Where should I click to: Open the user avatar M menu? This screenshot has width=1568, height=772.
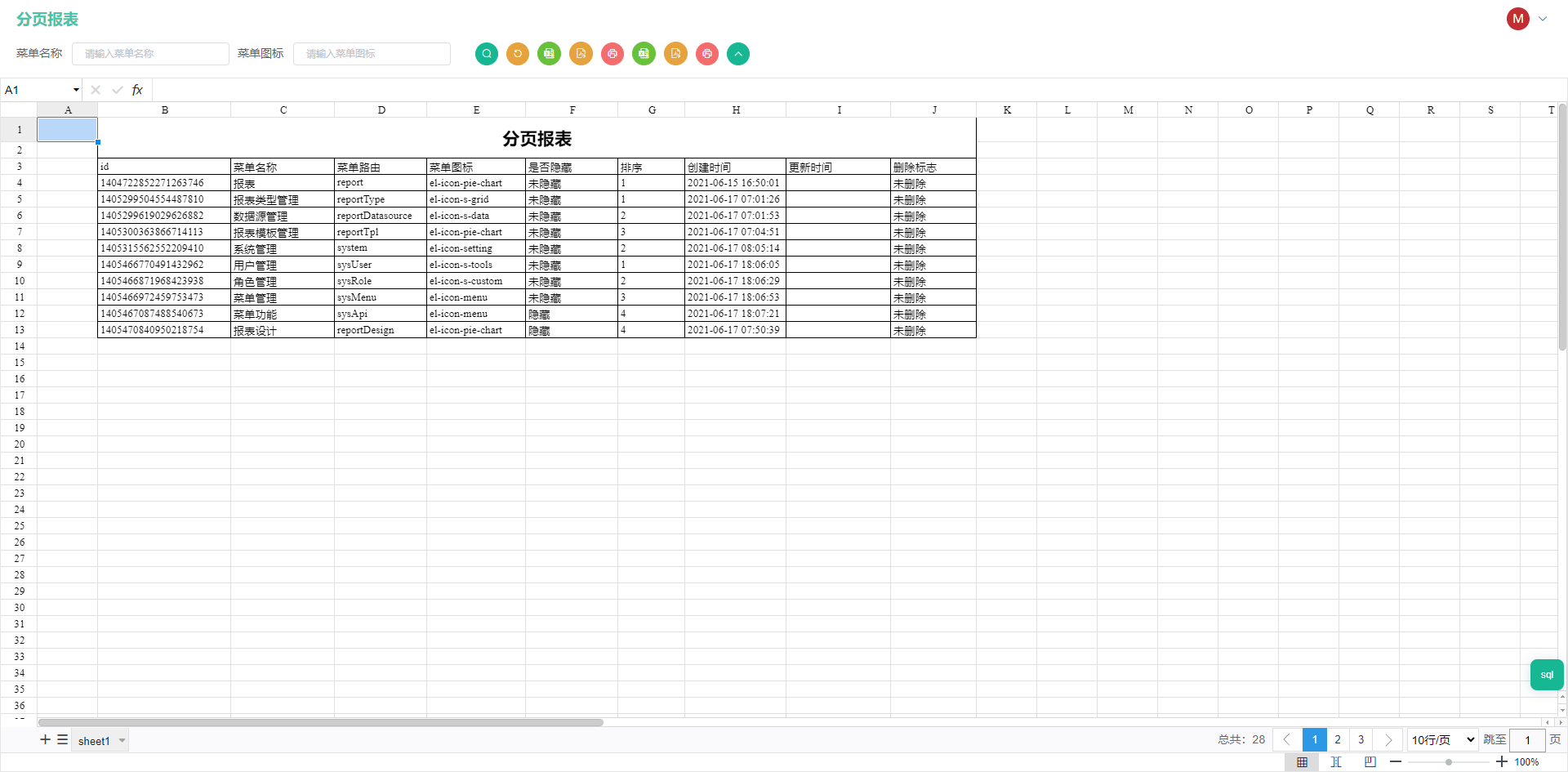tap(1518, 19)
